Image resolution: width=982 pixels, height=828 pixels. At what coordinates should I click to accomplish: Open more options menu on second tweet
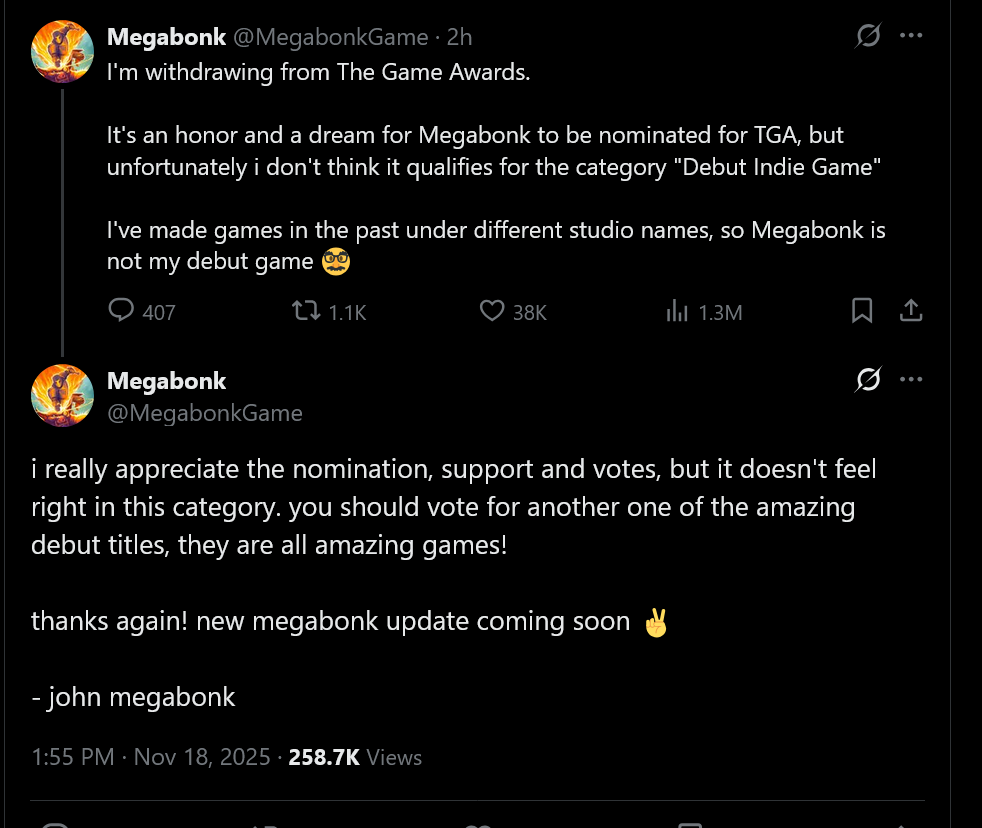click(910, 380)
